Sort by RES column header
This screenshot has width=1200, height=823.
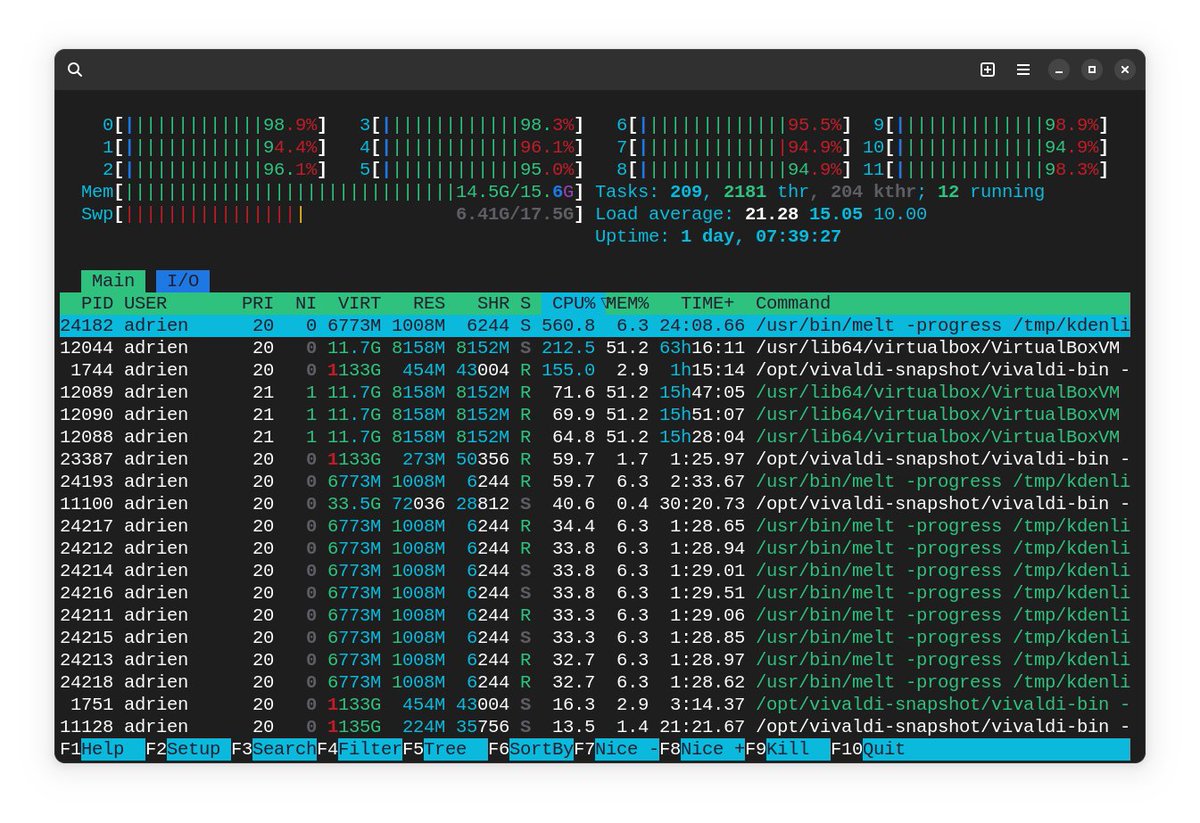point(429,303)
